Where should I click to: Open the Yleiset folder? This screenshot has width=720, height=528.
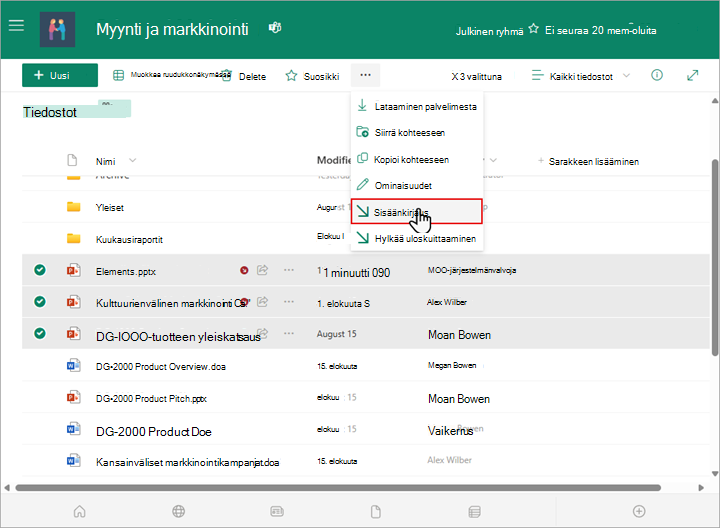tap(110, 208)
